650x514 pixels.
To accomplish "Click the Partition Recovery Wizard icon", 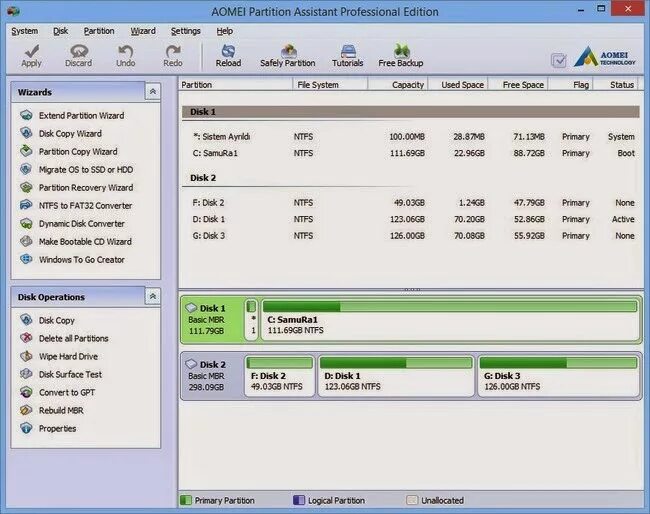I will tap(27, 187).
